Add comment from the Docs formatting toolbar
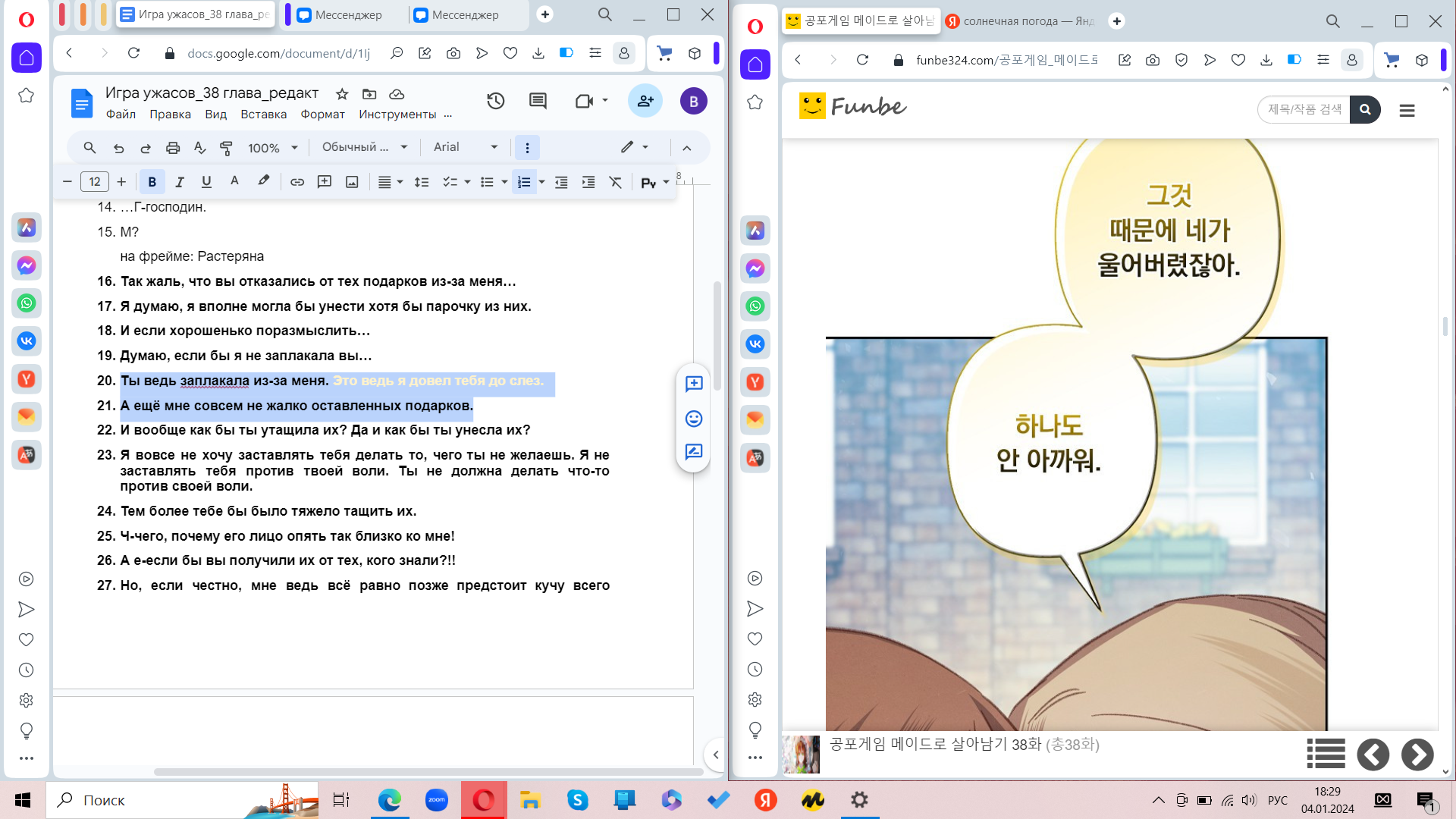Image resolution: width=1456 pixels, height=819 pixels. click(325, 182)
